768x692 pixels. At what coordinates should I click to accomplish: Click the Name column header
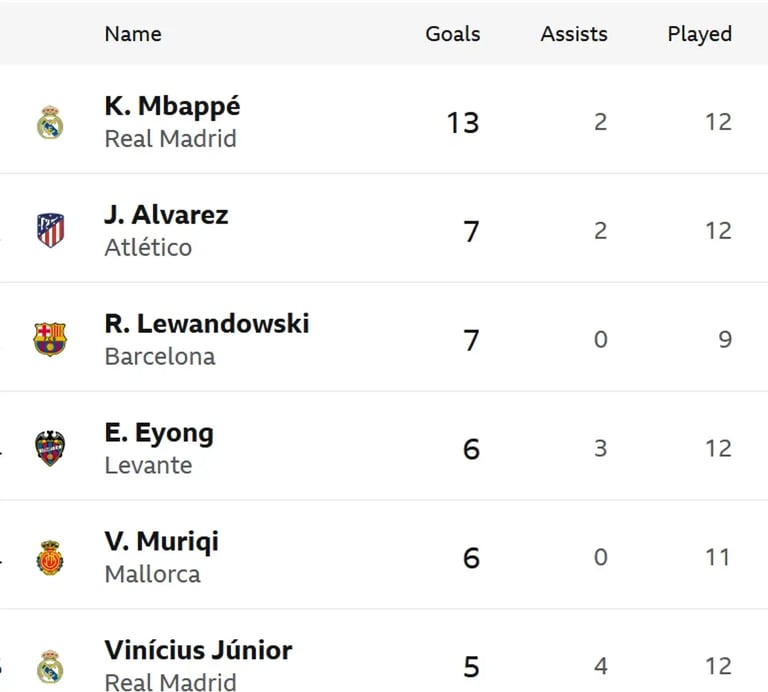(133, 34)
